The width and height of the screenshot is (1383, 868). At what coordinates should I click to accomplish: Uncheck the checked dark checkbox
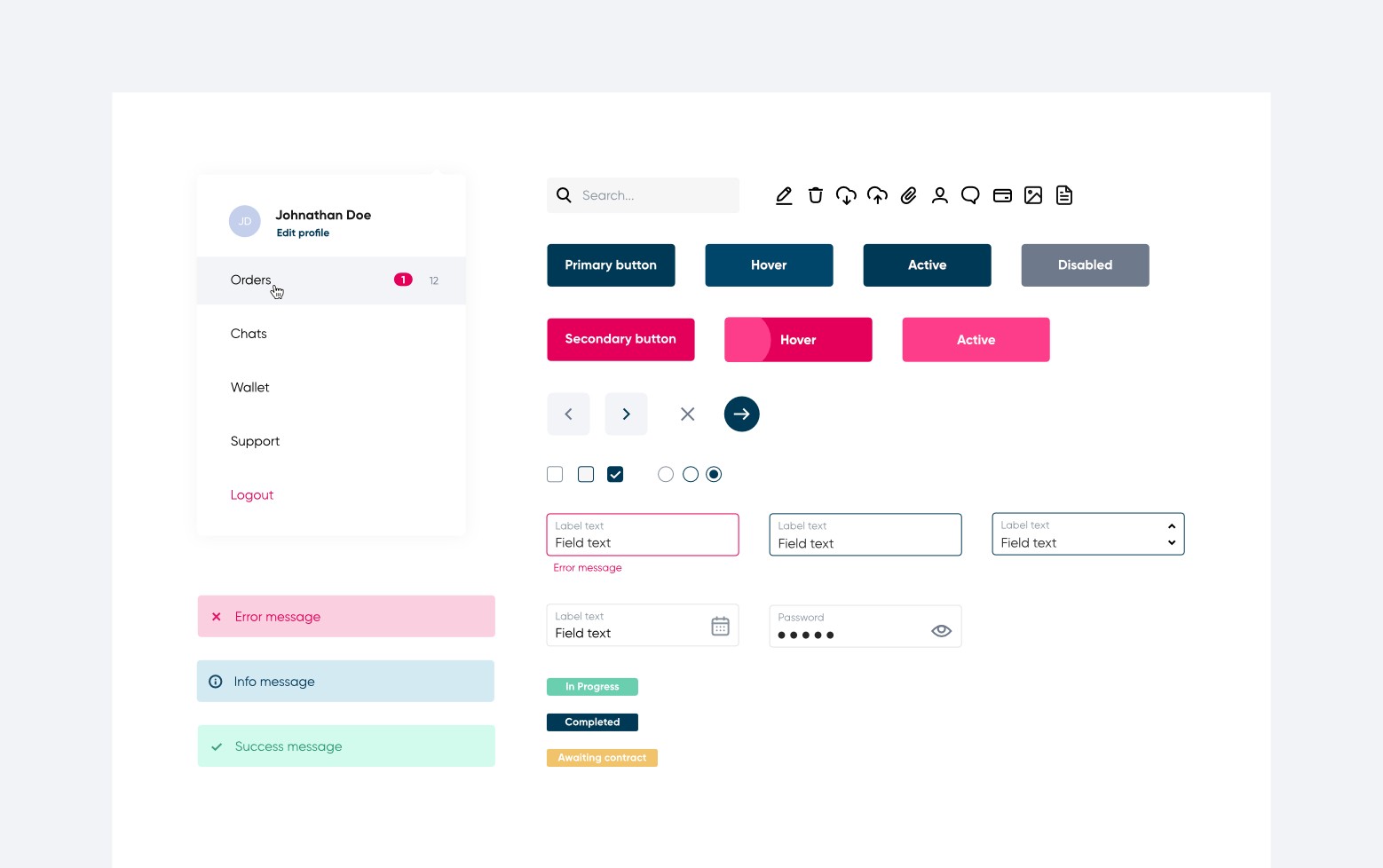[x=615, y=474]
